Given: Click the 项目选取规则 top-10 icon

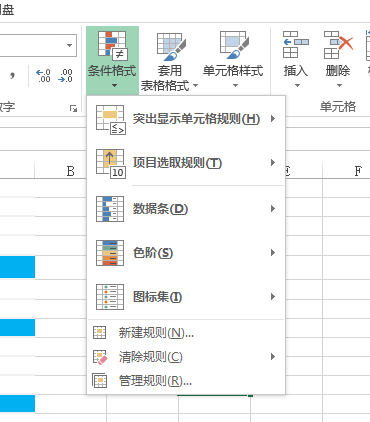Looking at the screenshot, I should tap(110, 164).
